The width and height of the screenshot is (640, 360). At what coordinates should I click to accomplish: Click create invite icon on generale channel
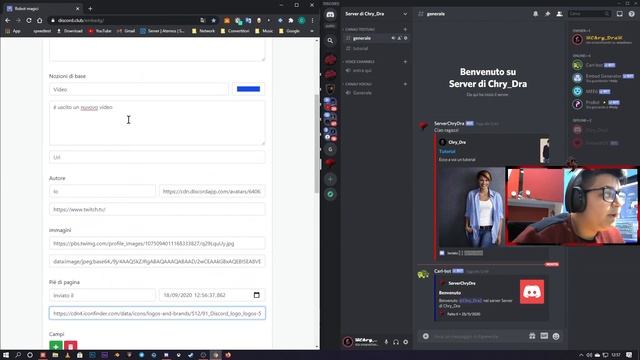pos(399,38)
